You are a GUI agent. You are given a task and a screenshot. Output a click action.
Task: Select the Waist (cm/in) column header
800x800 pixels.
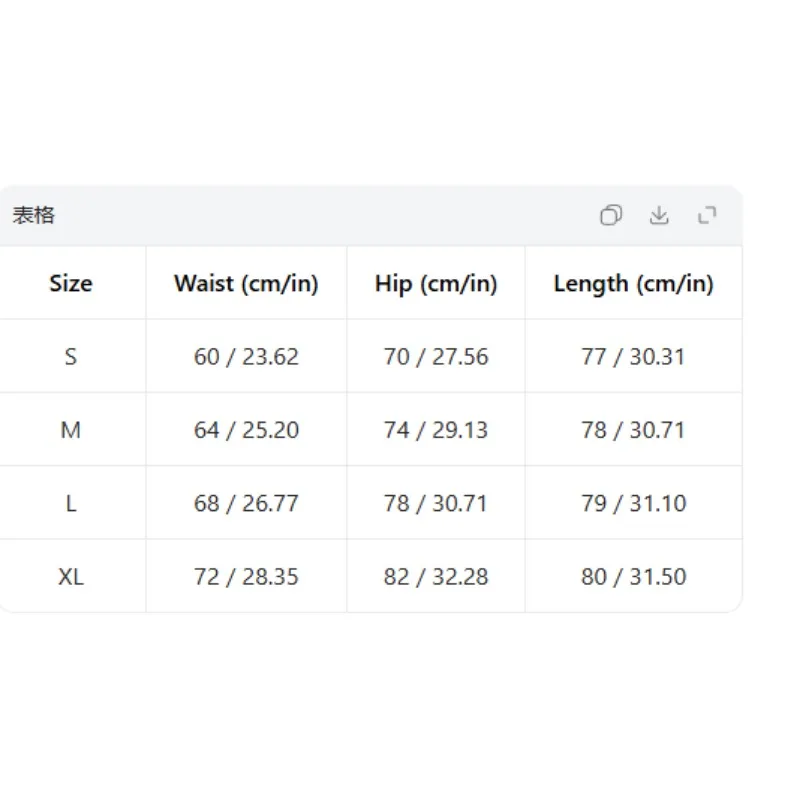coord(246,283)
